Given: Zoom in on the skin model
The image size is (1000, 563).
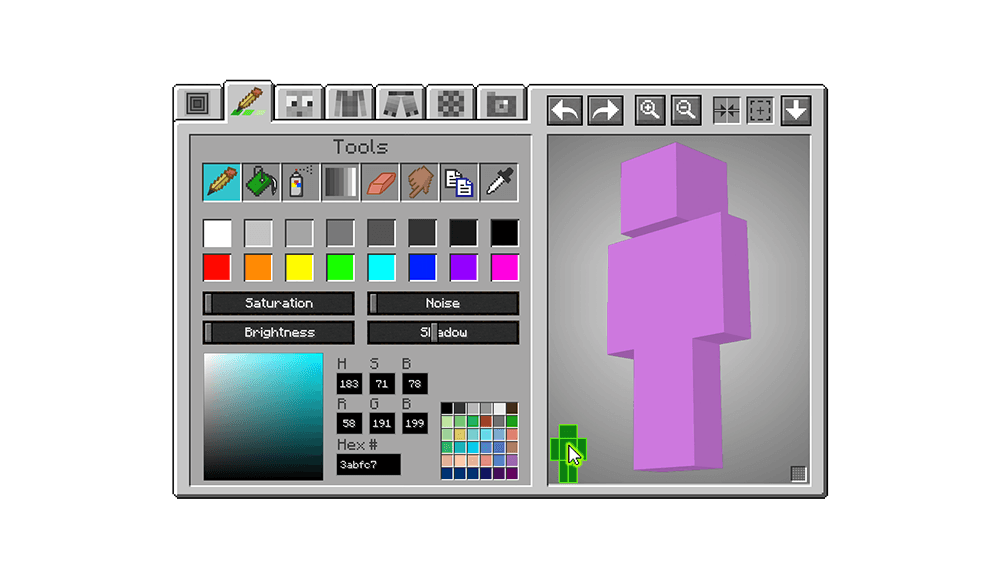Looking at the screenshot, I should (650, 110).
